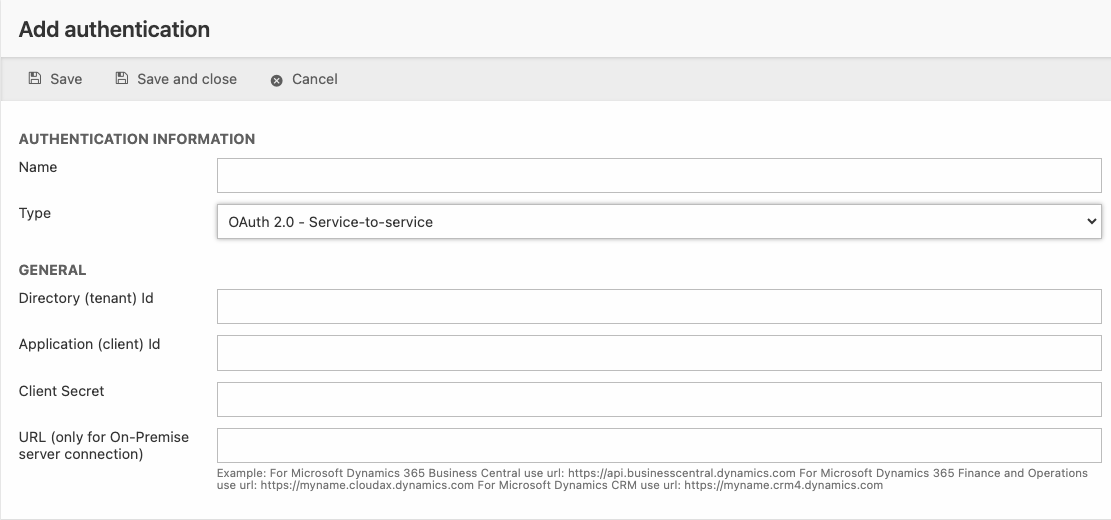This screenshot has width=1111, height=520.
Task: Focus the Client Secret input
Action: (x=658, y=399)
